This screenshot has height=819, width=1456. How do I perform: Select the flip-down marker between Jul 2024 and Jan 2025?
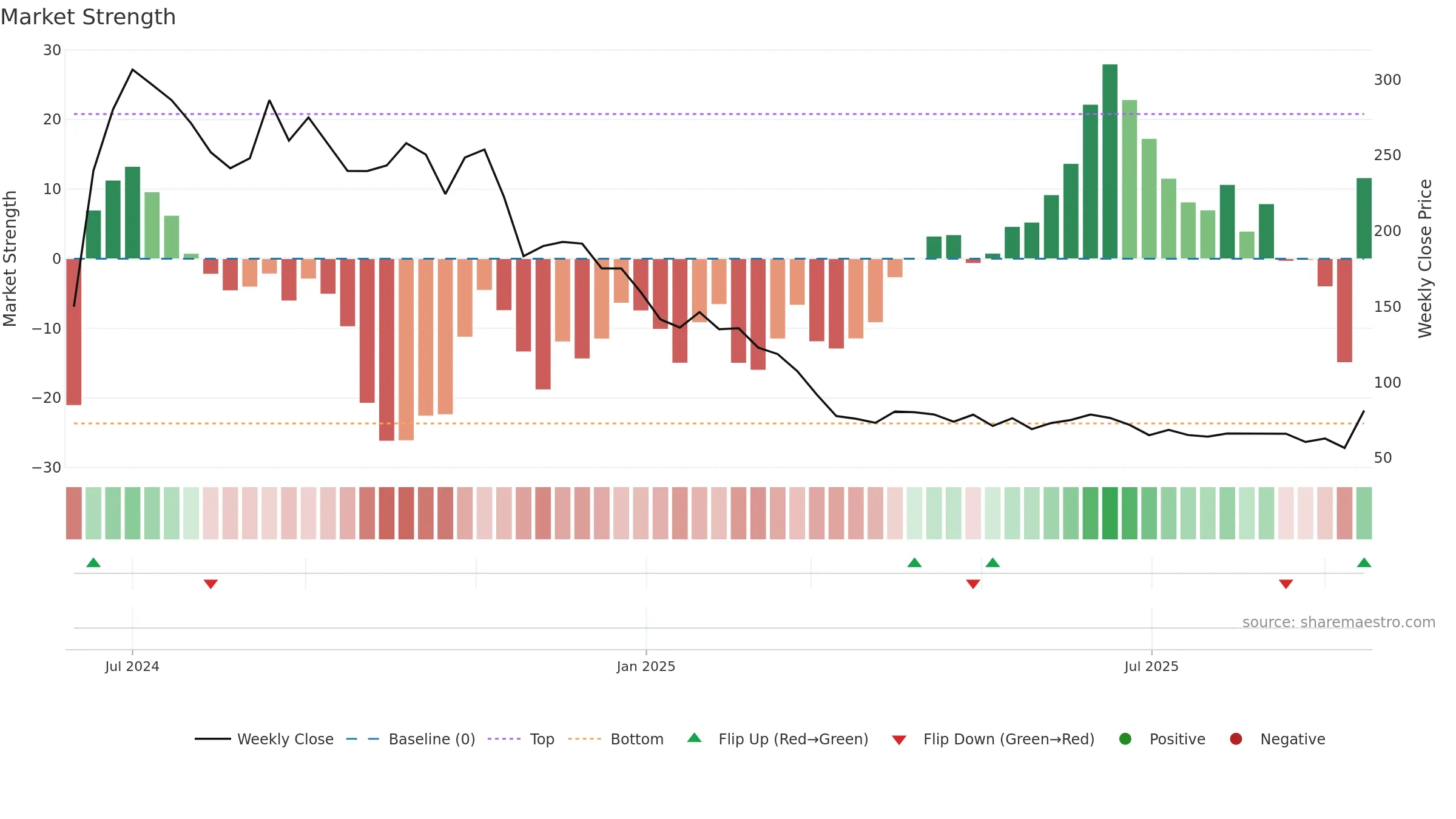(211, 584)
